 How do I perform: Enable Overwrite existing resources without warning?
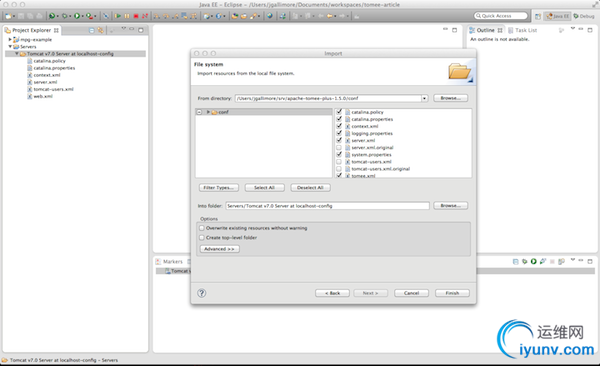pos(202,228)
